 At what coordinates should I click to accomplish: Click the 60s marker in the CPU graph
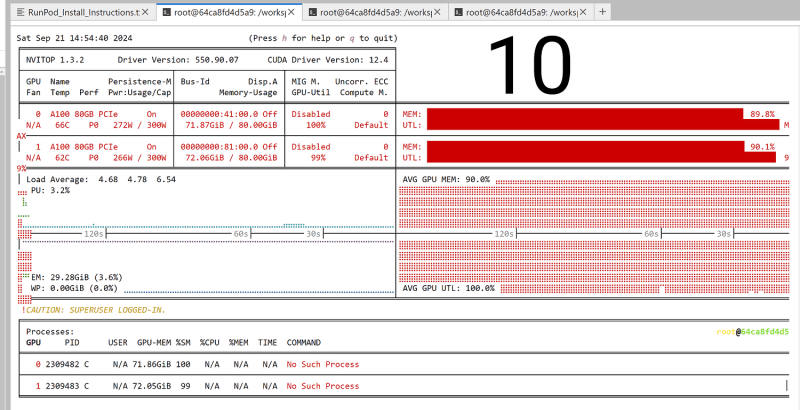(x=241, y=234)
